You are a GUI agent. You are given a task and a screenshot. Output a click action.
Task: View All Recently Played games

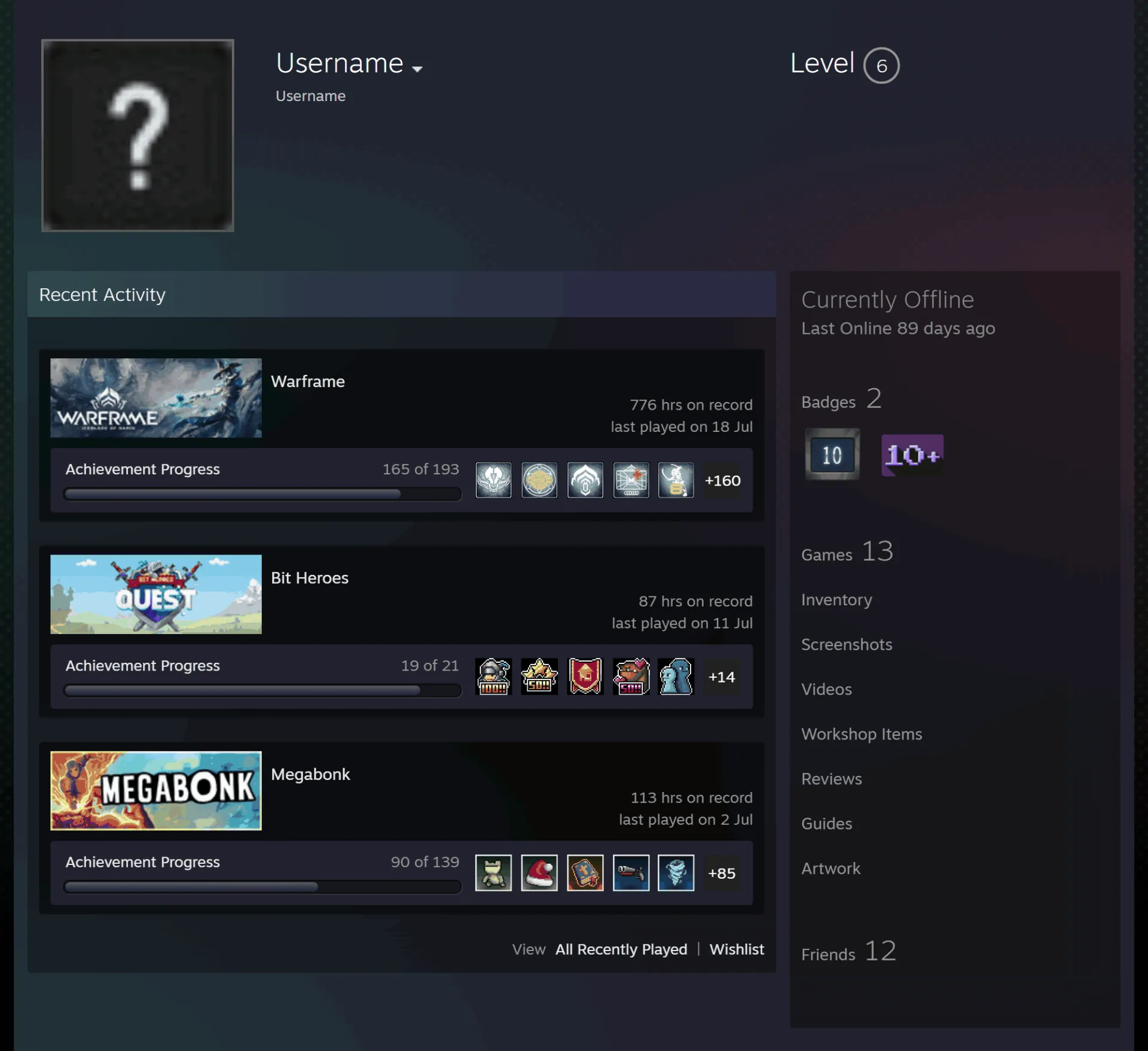pos(621,949)
